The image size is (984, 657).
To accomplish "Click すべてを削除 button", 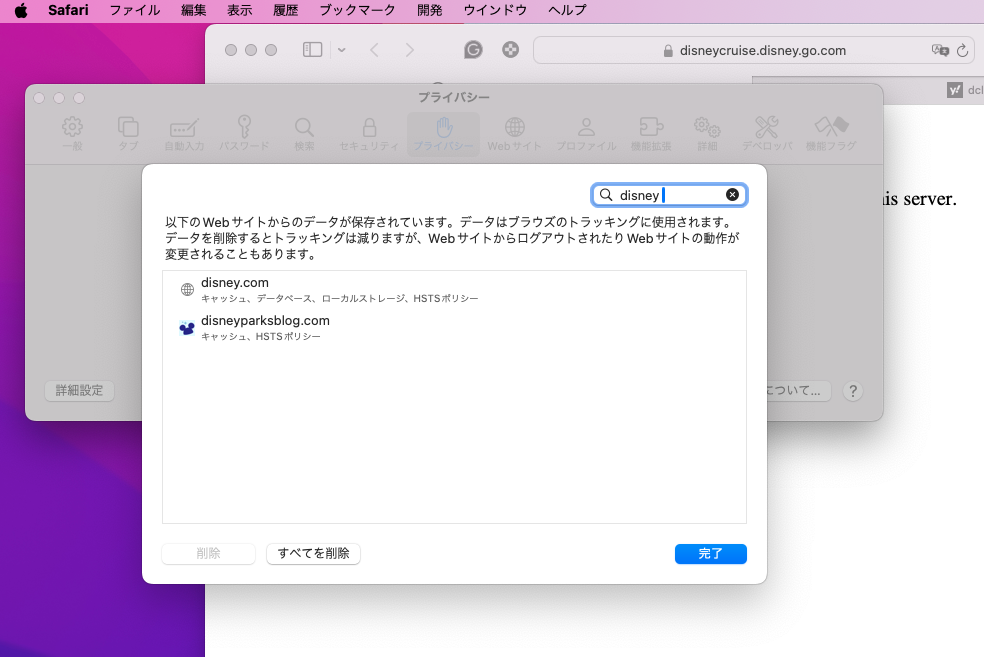I will point(313,553).
